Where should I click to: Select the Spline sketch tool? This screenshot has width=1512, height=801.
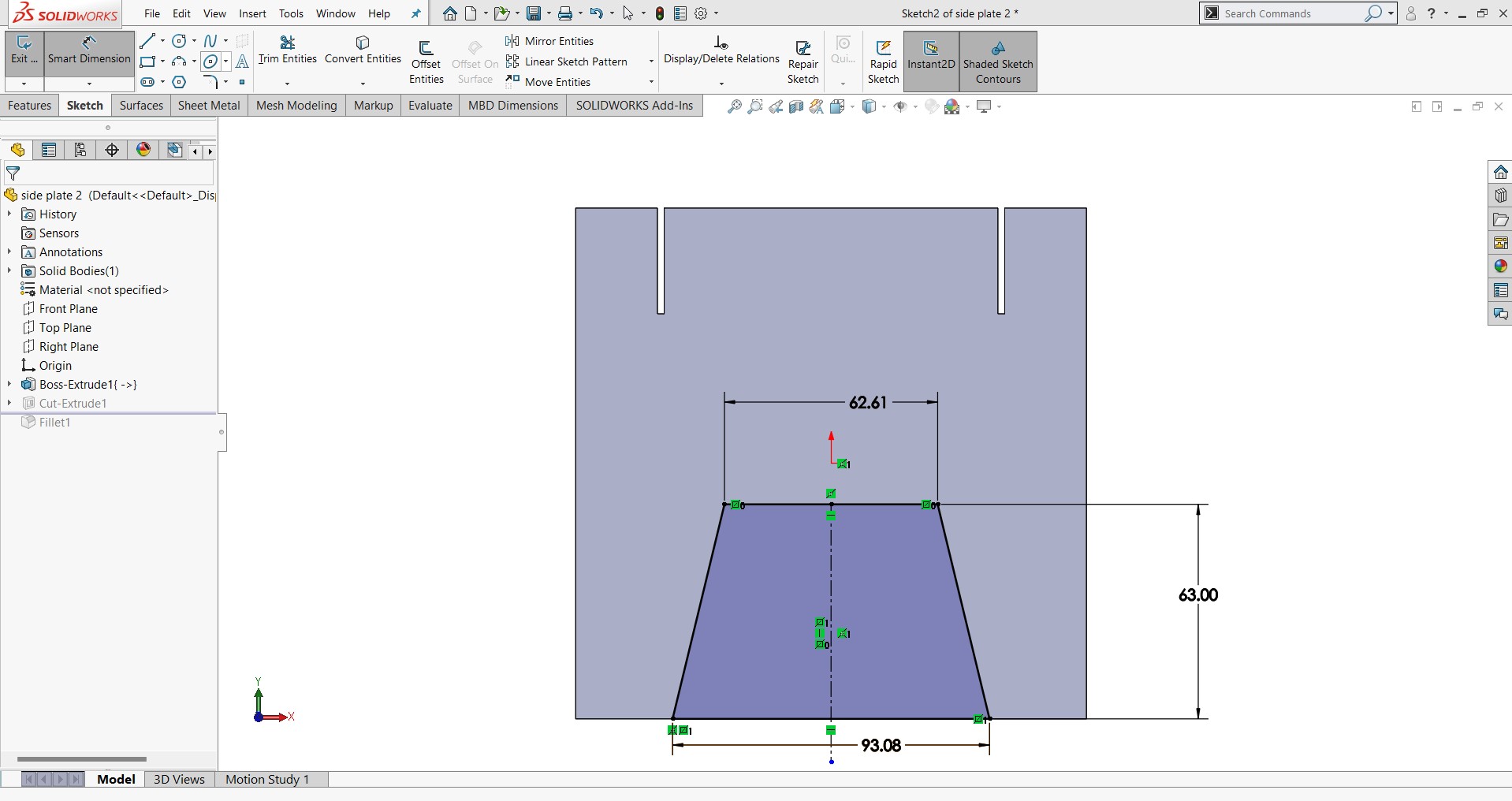point(210,41)
